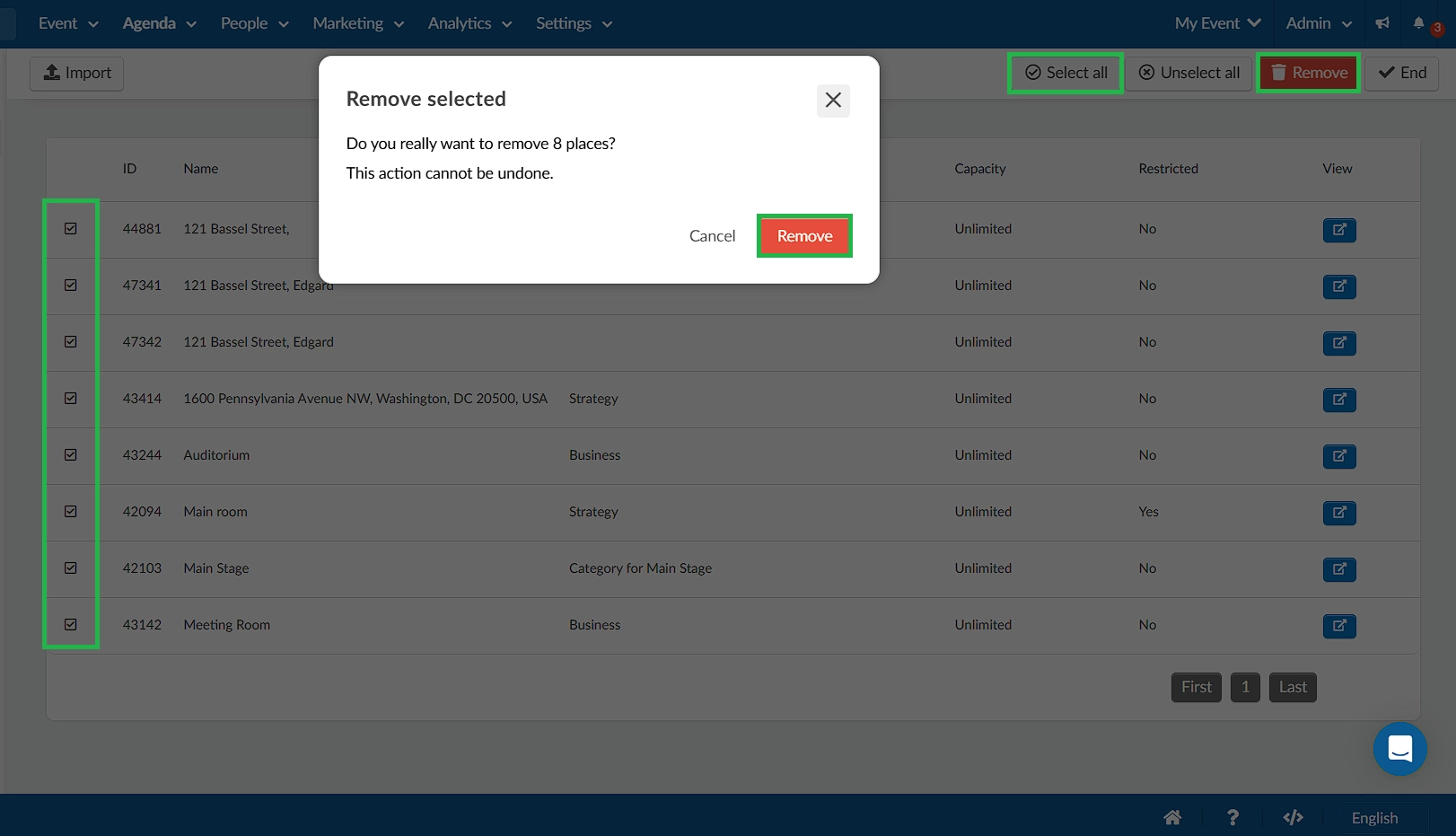Expand the Marketing menu
1456x836 pixels.
pyautogui.click(x=358, y=23)
